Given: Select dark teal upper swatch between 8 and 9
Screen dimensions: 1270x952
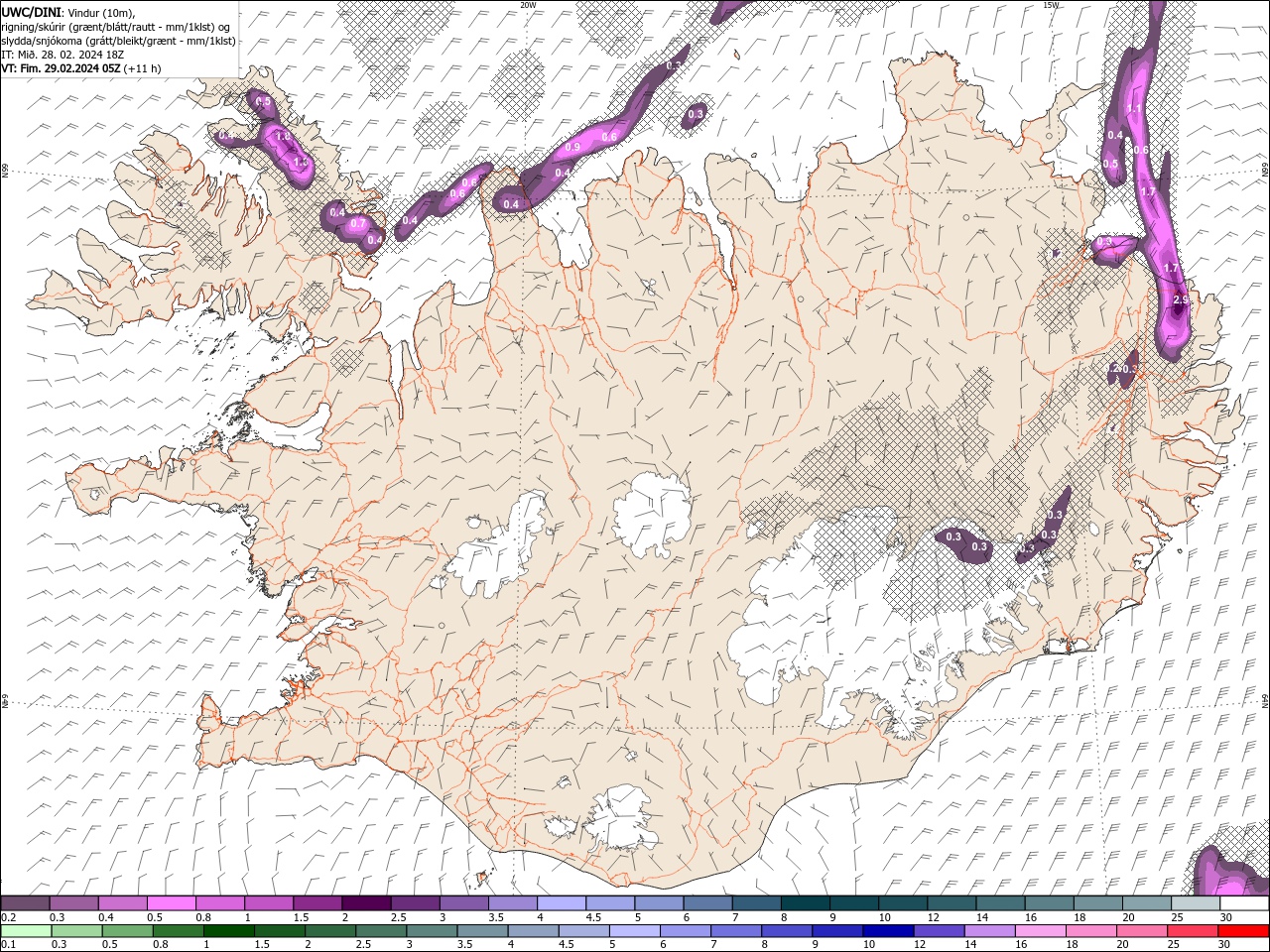Looking at the screenshot, I should 806,903.
